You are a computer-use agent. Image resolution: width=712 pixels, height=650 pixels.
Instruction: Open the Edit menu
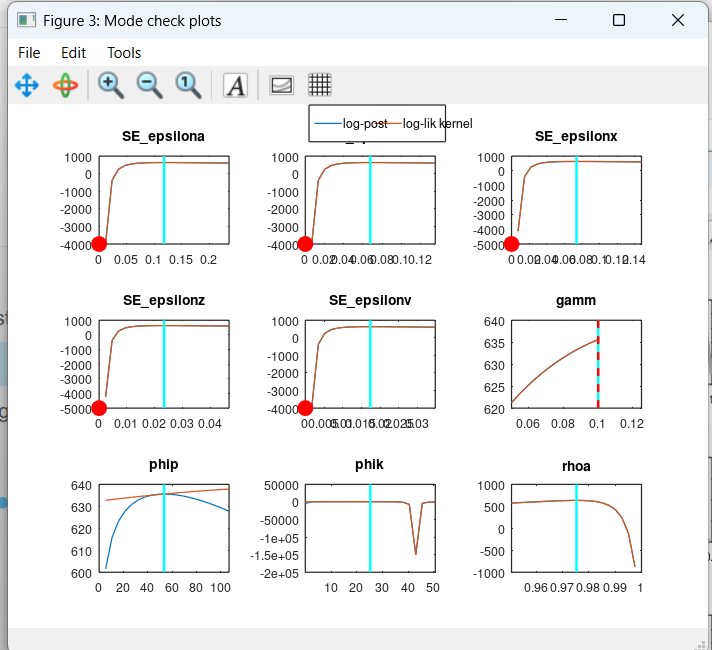[x=73, y=53]
